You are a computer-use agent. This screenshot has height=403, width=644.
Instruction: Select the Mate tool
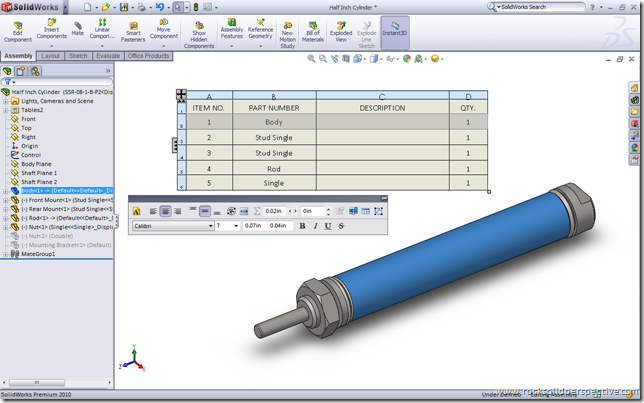78,29
